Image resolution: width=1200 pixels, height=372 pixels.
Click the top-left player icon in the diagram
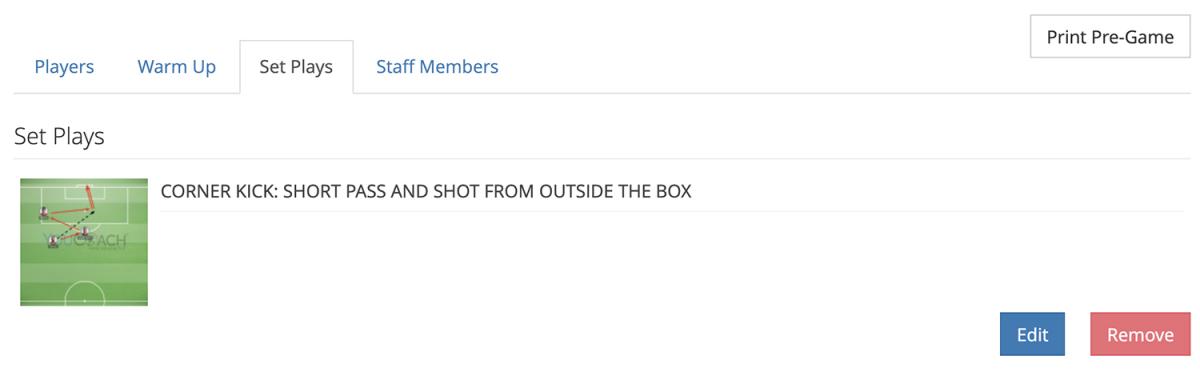click(43, 212)
